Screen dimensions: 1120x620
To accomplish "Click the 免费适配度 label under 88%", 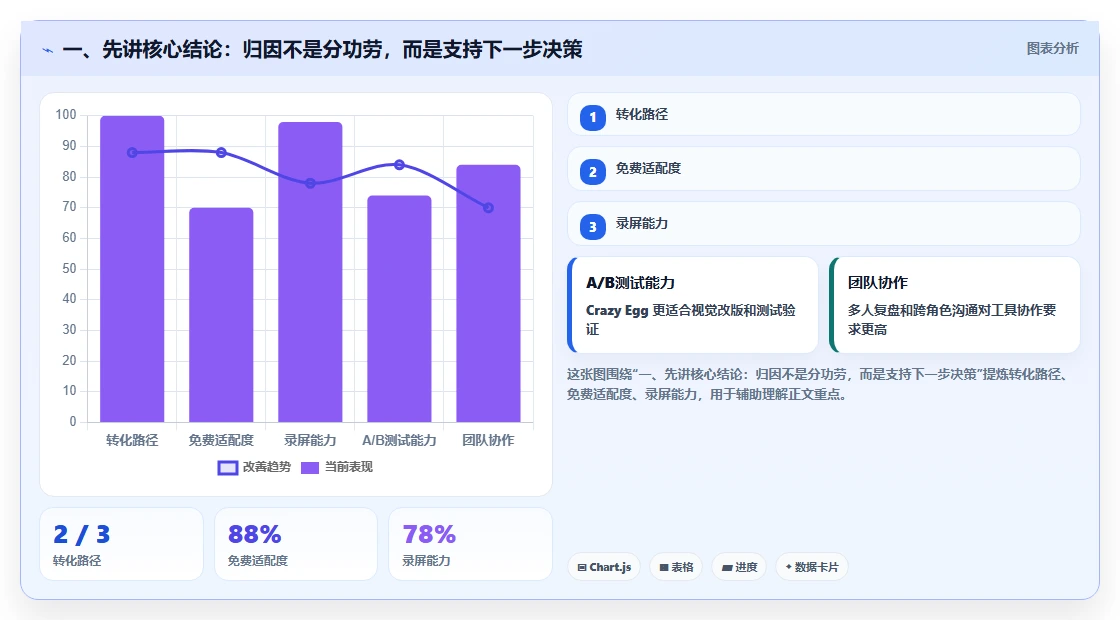I will pos(258,561).
